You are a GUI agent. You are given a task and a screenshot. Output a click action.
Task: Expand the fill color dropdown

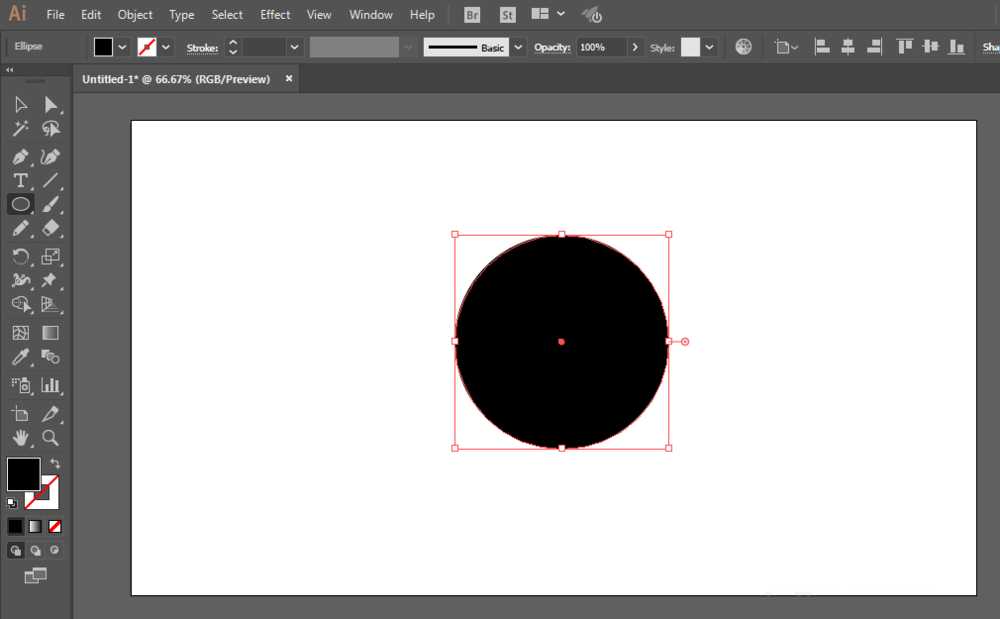click(x=123, y=47)
